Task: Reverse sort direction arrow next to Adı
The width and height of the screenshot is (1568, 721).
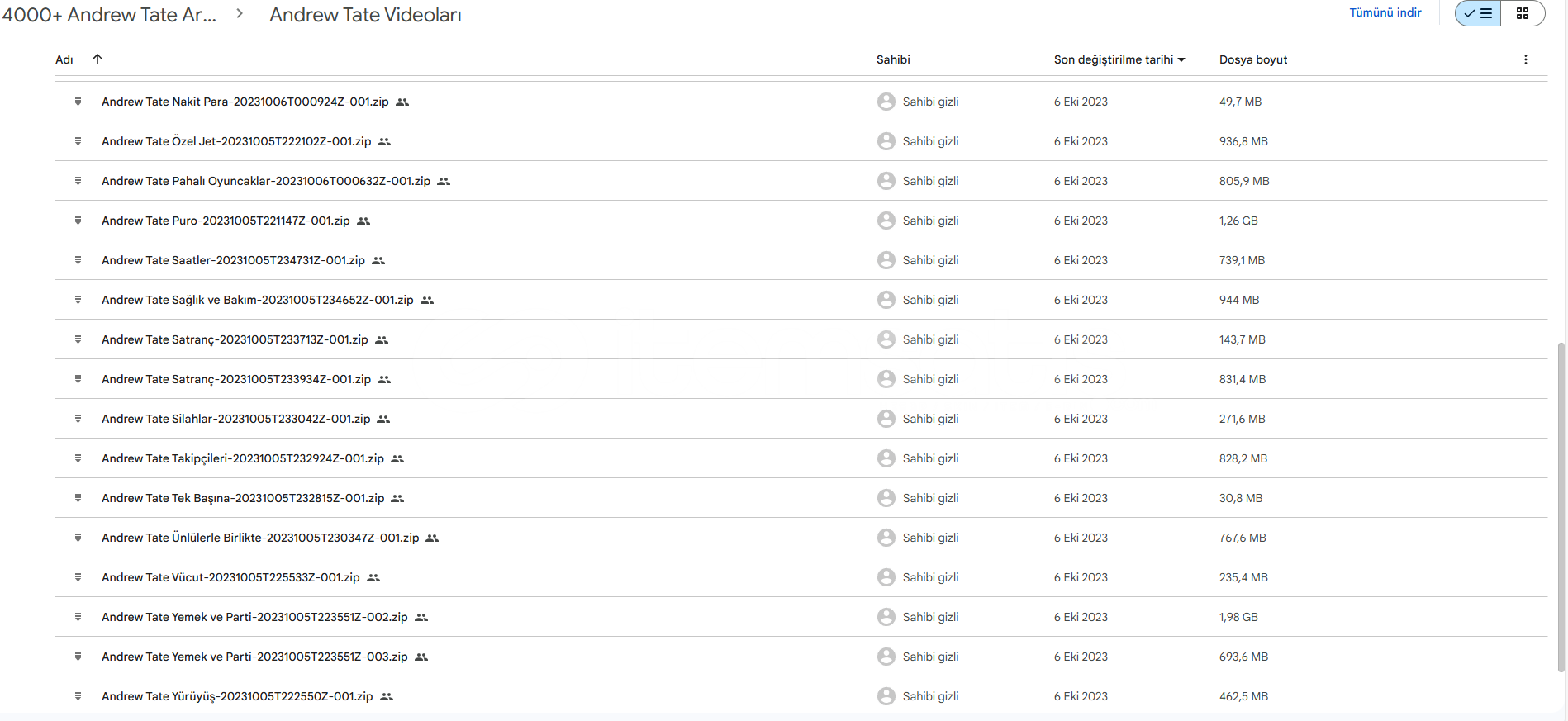Action: coord(97,59)
